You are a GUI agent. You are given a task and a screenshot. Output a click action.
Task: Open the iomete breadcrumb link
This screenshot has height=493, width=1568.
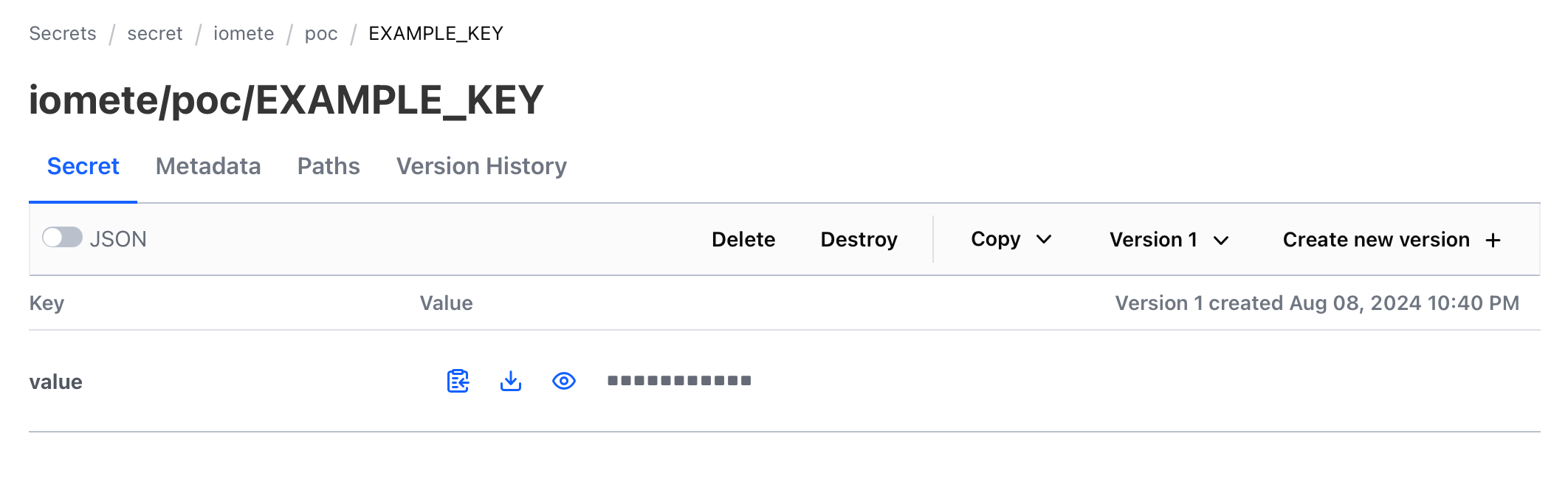pos(244,33)
